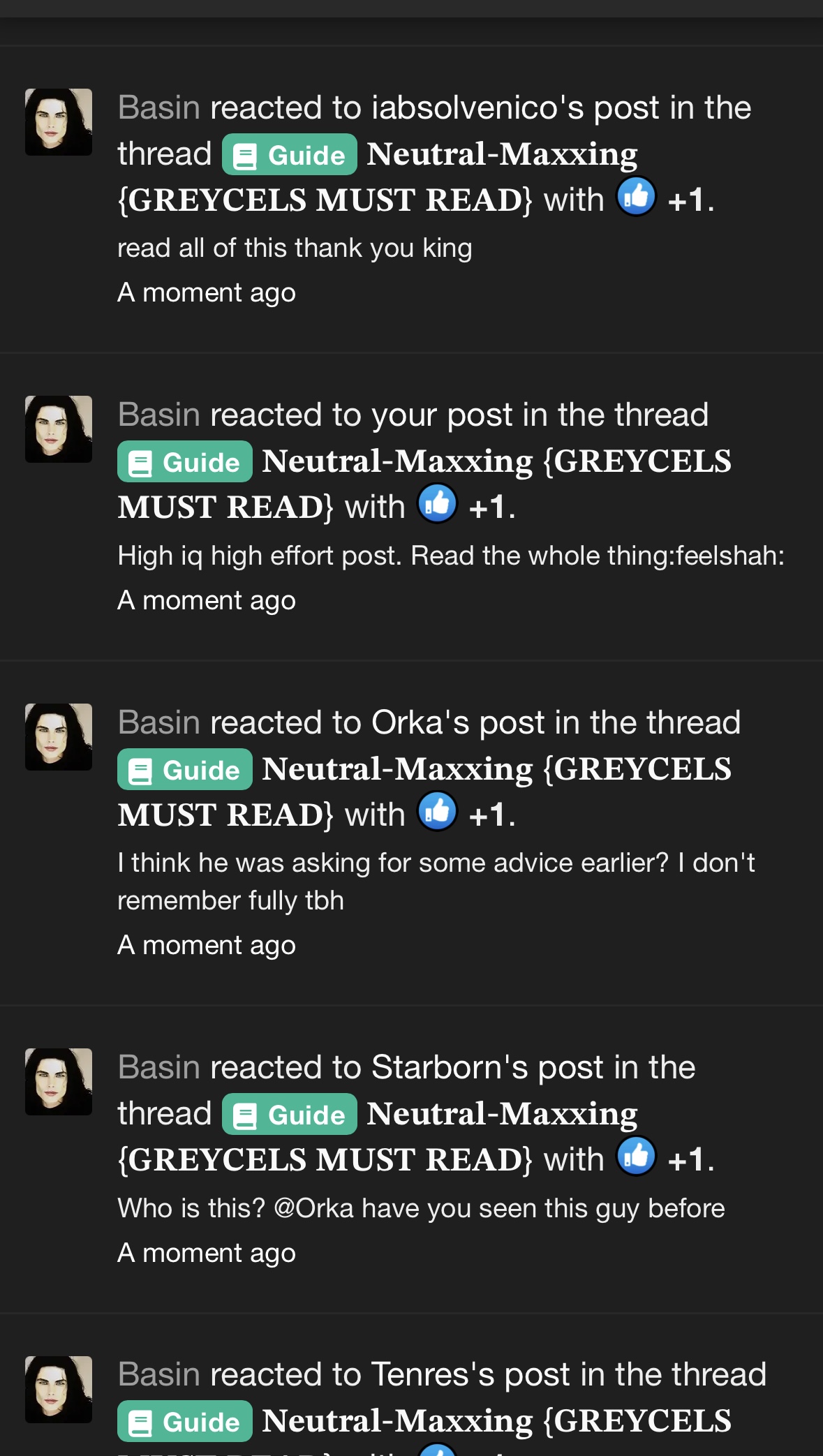Open Basin's avatar in the Tenres notification
The height and width of the screenshot is (1456, 823).
pyautogui.click(x=59, y=1390)
